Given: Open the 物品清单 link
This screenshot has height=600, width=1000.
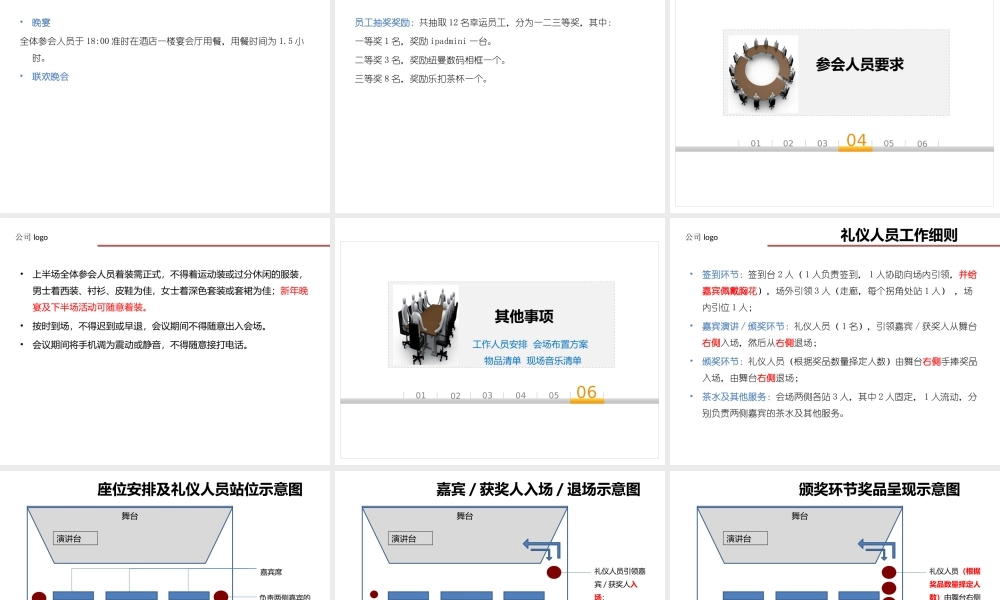Looking at the screenshot, I should point(502,361).
